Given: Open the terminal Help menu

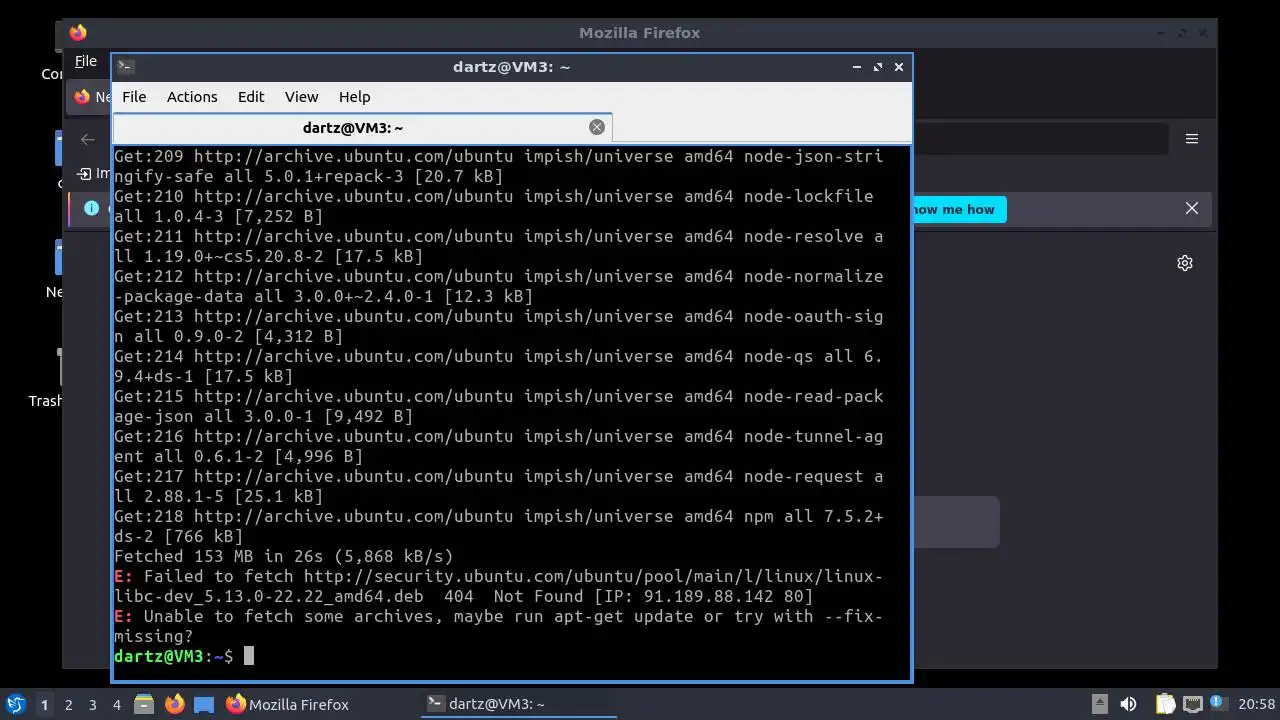Looking at the screenshot, I should (355, 97).
